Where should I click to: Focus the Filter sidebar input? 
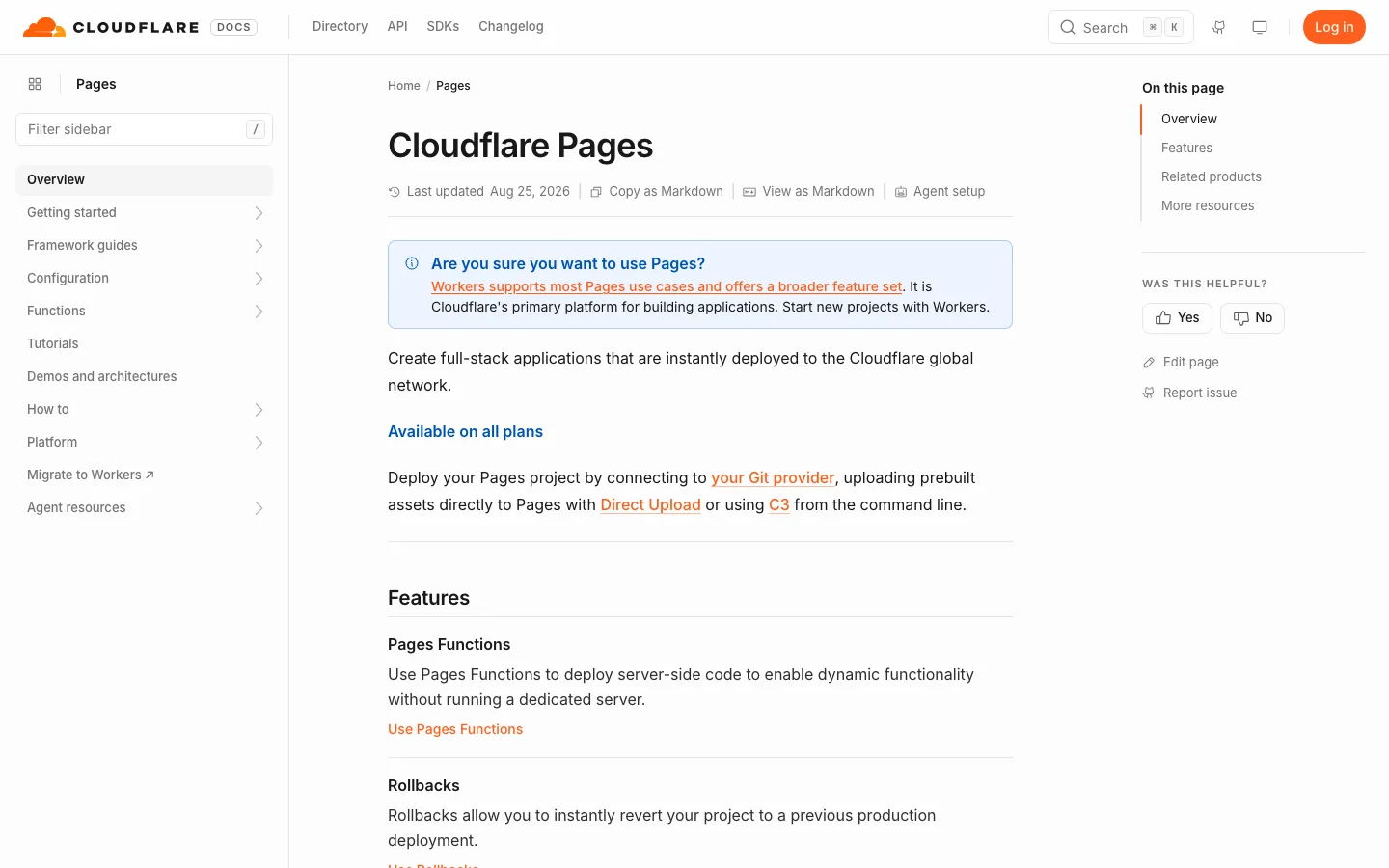coord(145,129)
